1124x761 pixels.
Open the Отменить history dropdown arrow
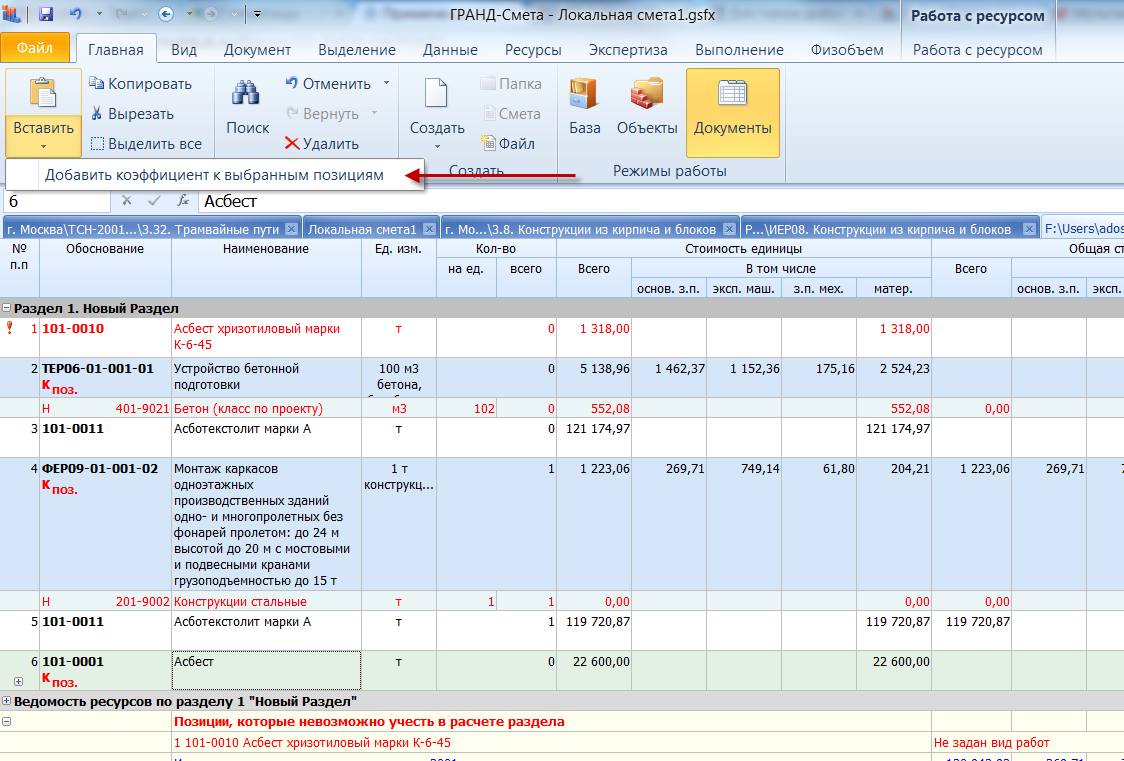tap(386, 83)
